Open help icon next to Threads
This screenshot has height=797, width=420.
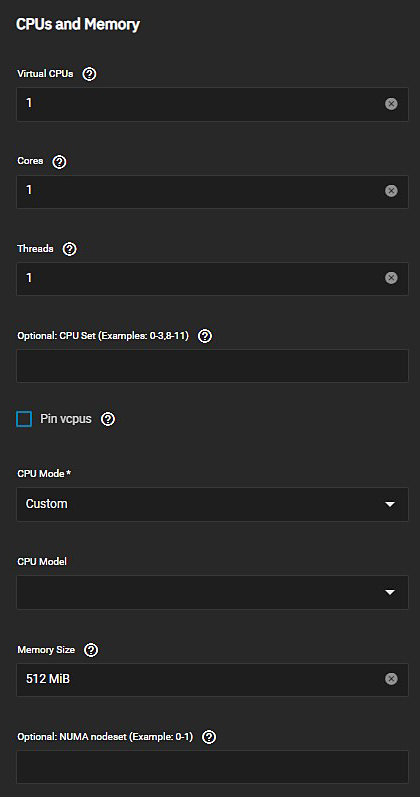(x=70, y=249)
